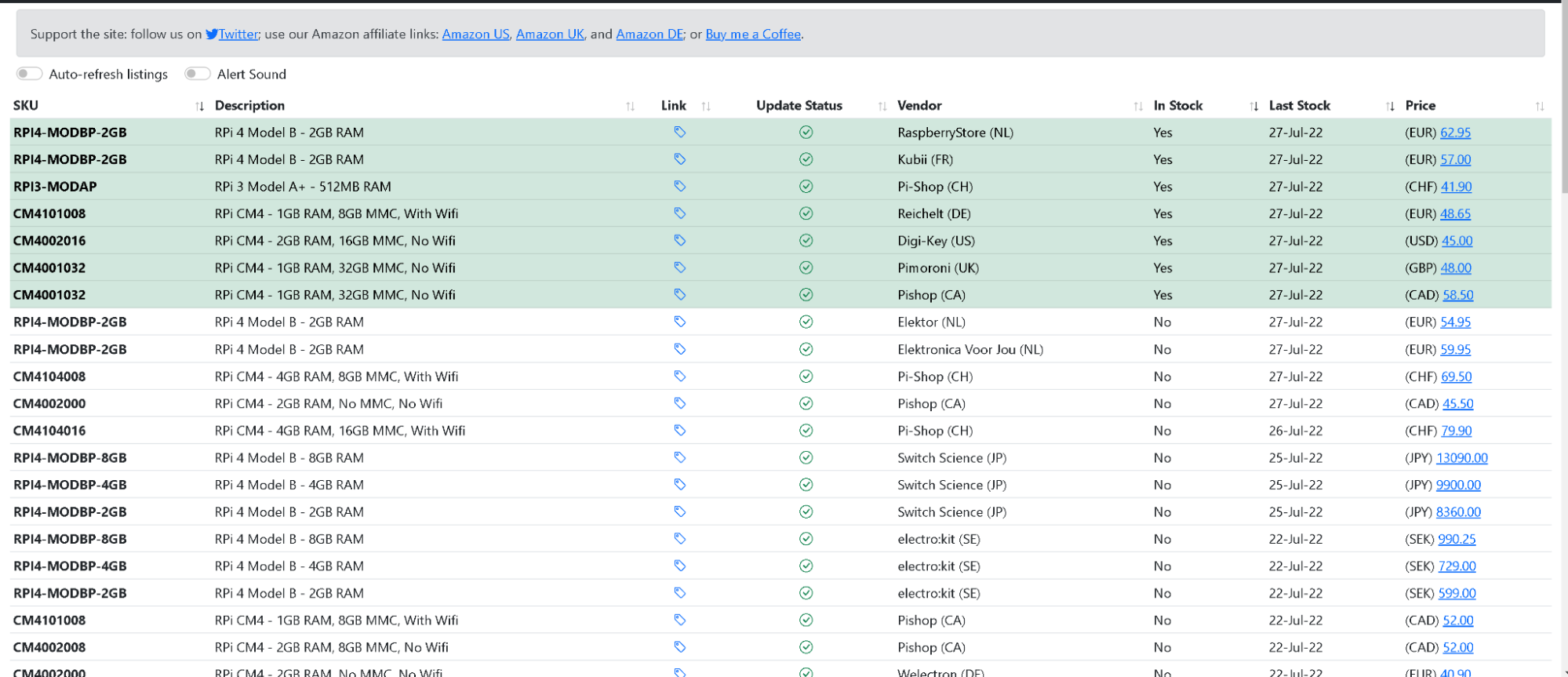Image resolution: width=1568 pixels, height=677 pixels.
Task: Click link tag icon for Elektor (NL) row
Action: pos(679,322)
